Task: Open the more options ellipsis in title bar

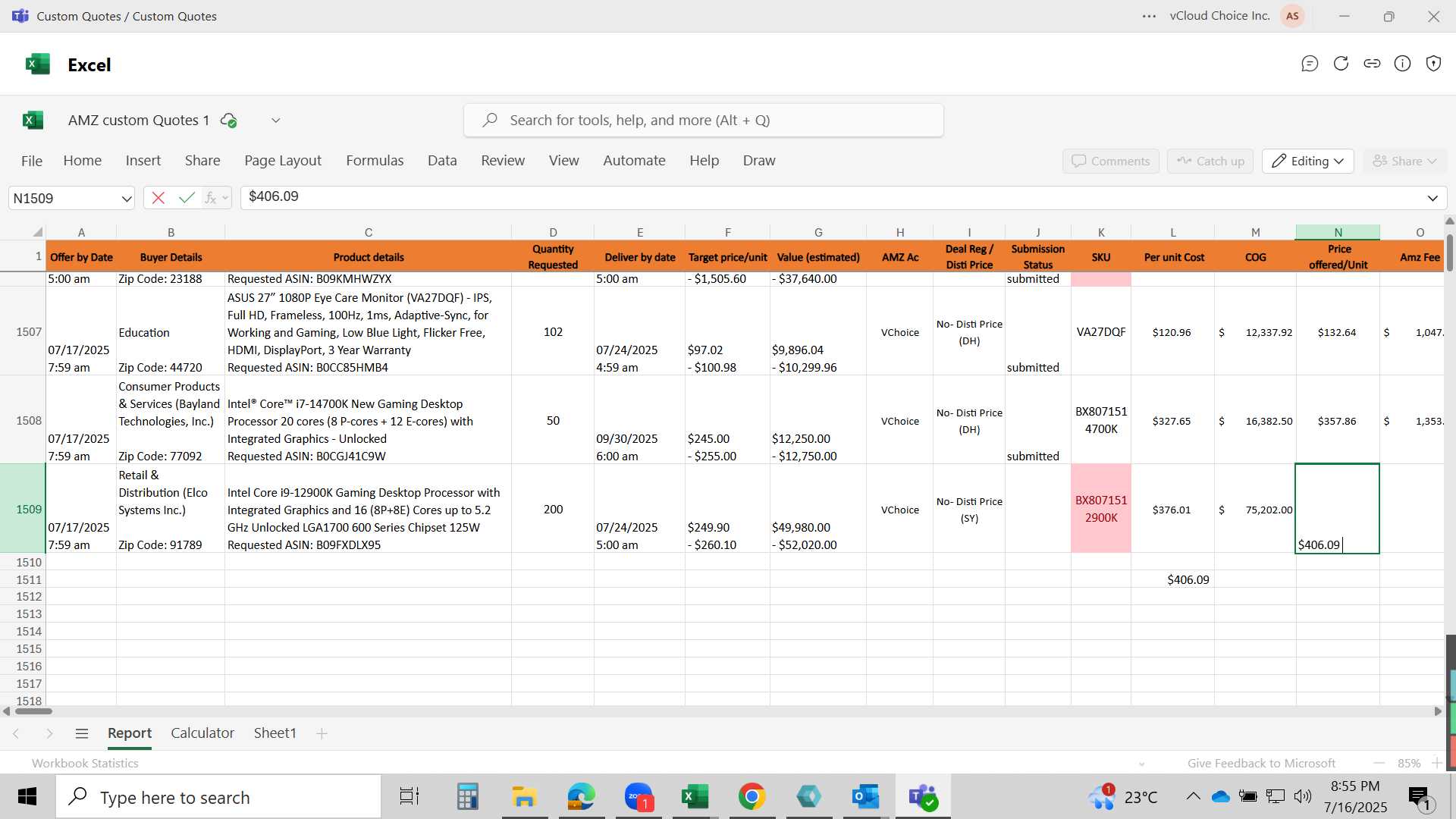Action: point(1149,16)
